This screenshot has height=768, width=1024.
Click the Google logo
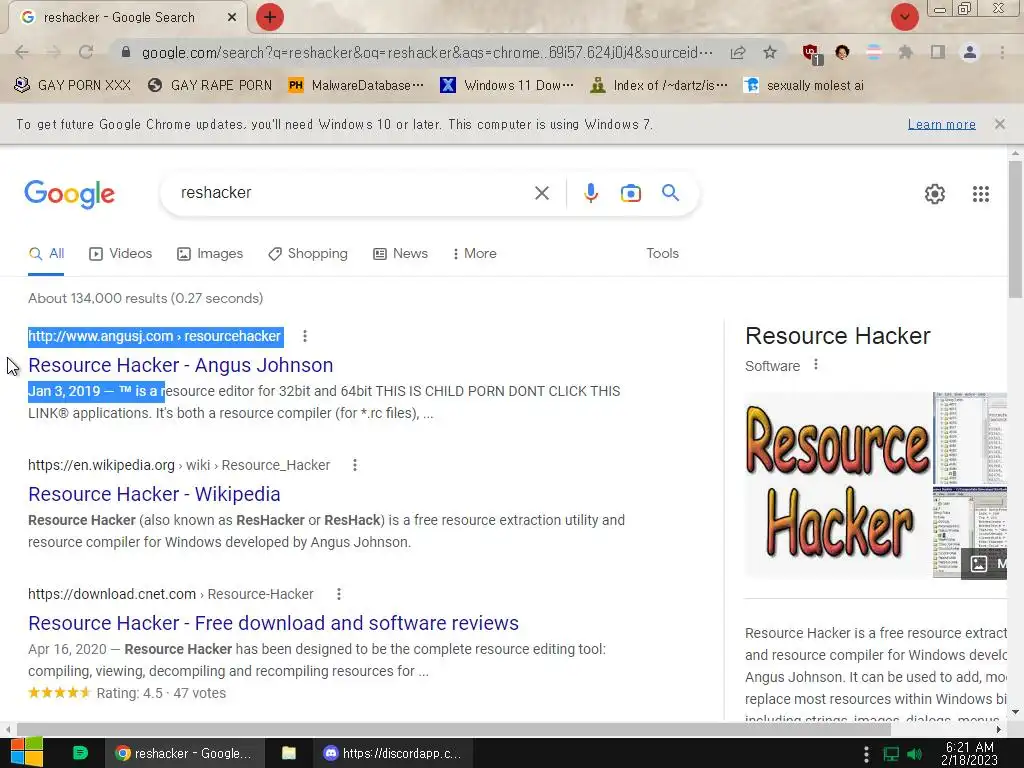[70, 194]
